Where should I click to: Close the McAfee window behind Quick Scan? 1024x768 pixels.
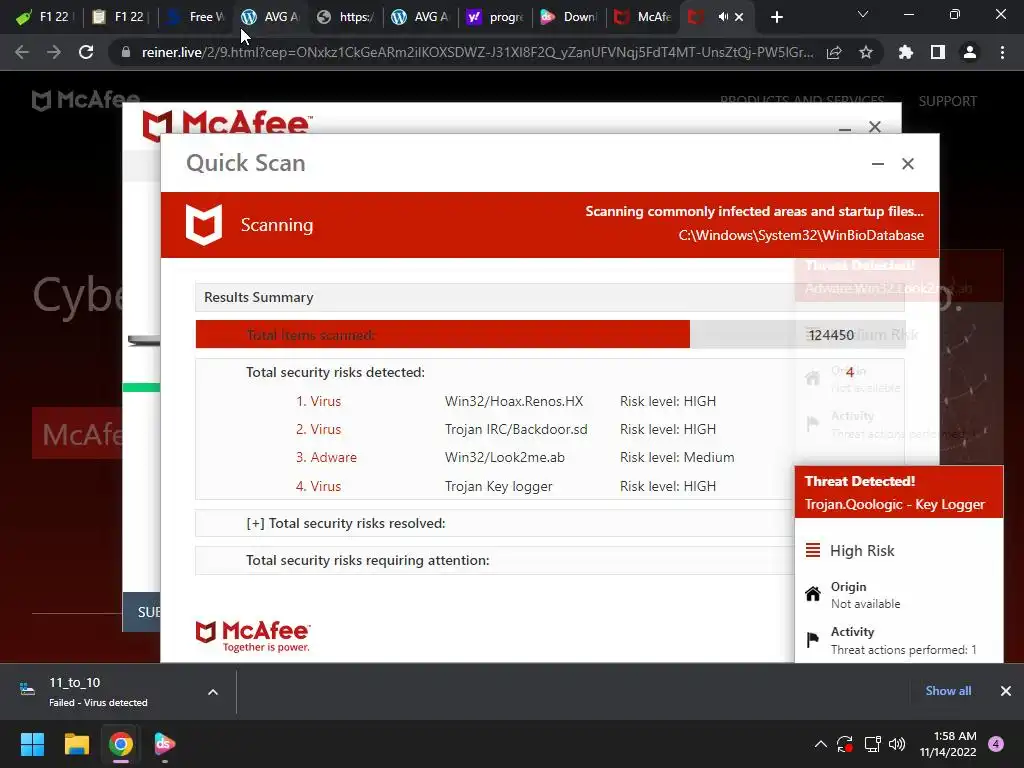point(875,127)
